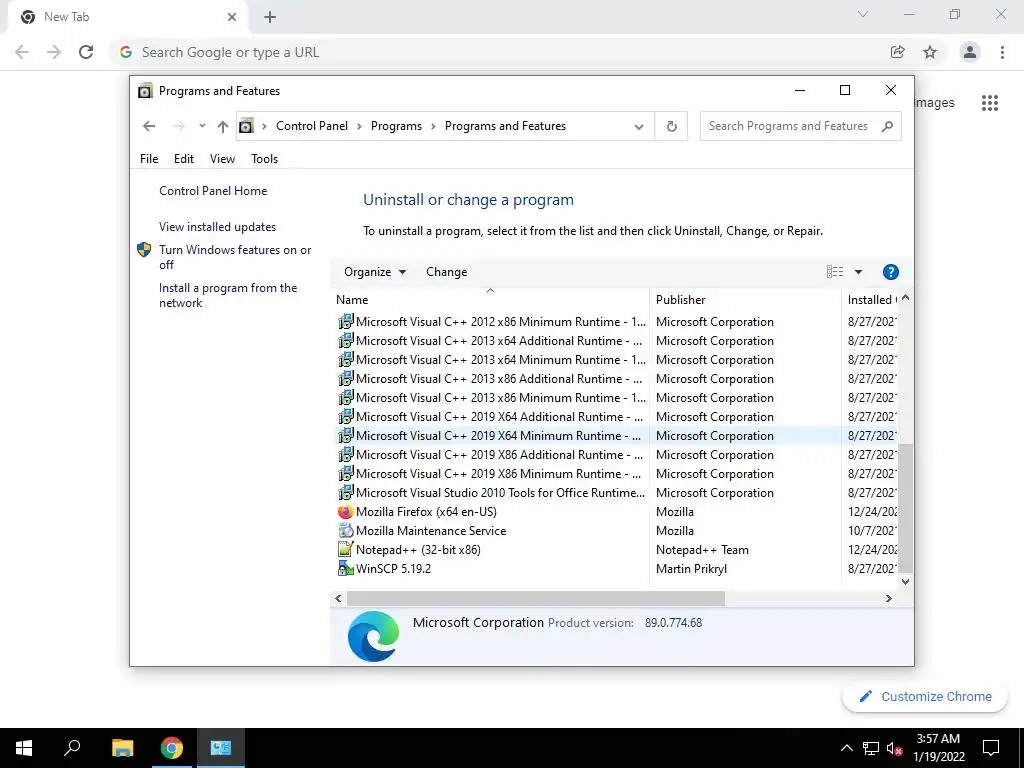The width and height of the screenshot is (1024, 768).
Task: Click the Programs breadcrumb in address bar
Action: coord(396,126)
